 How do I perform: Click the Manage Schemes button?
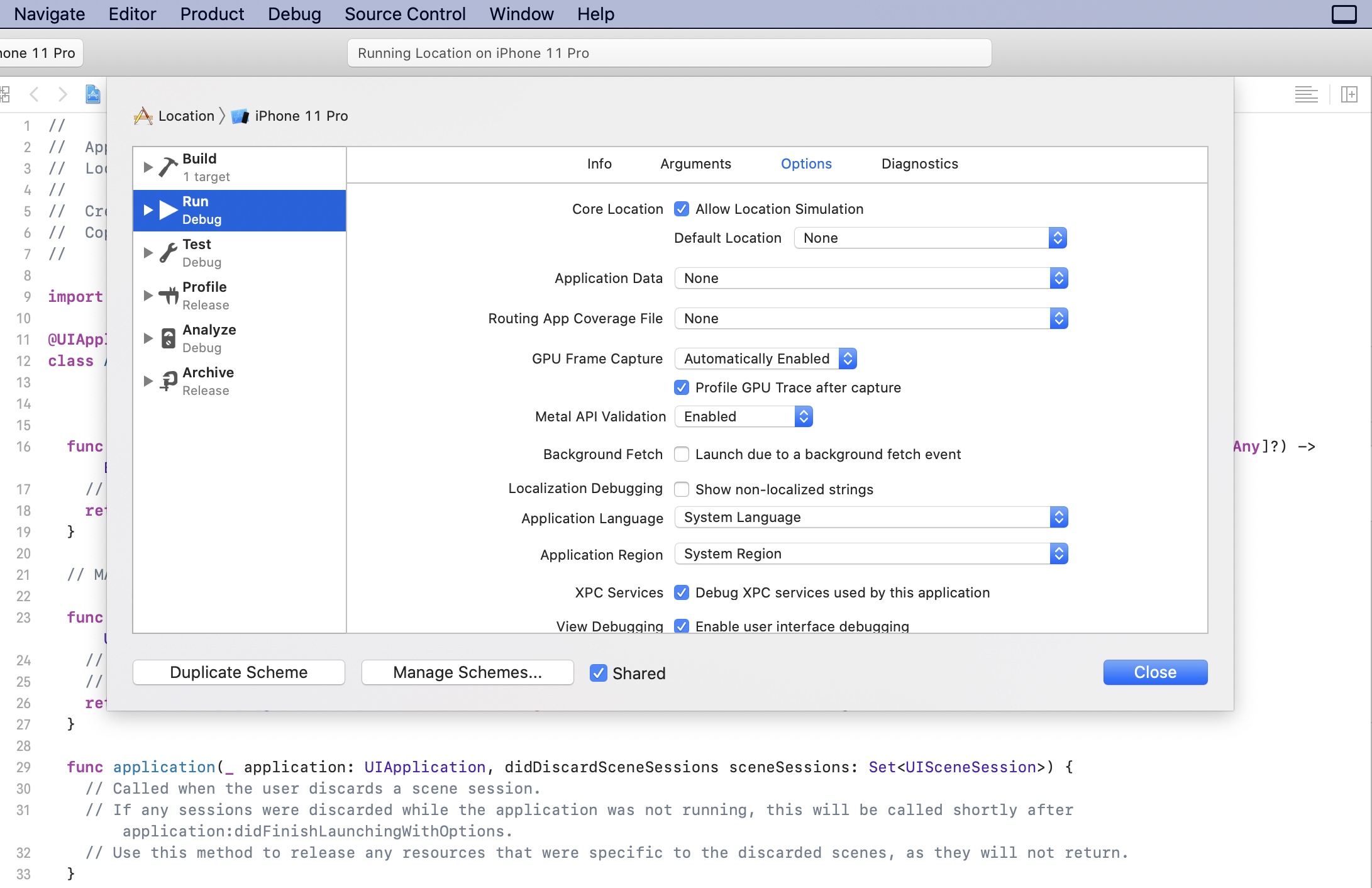(467, 672)
